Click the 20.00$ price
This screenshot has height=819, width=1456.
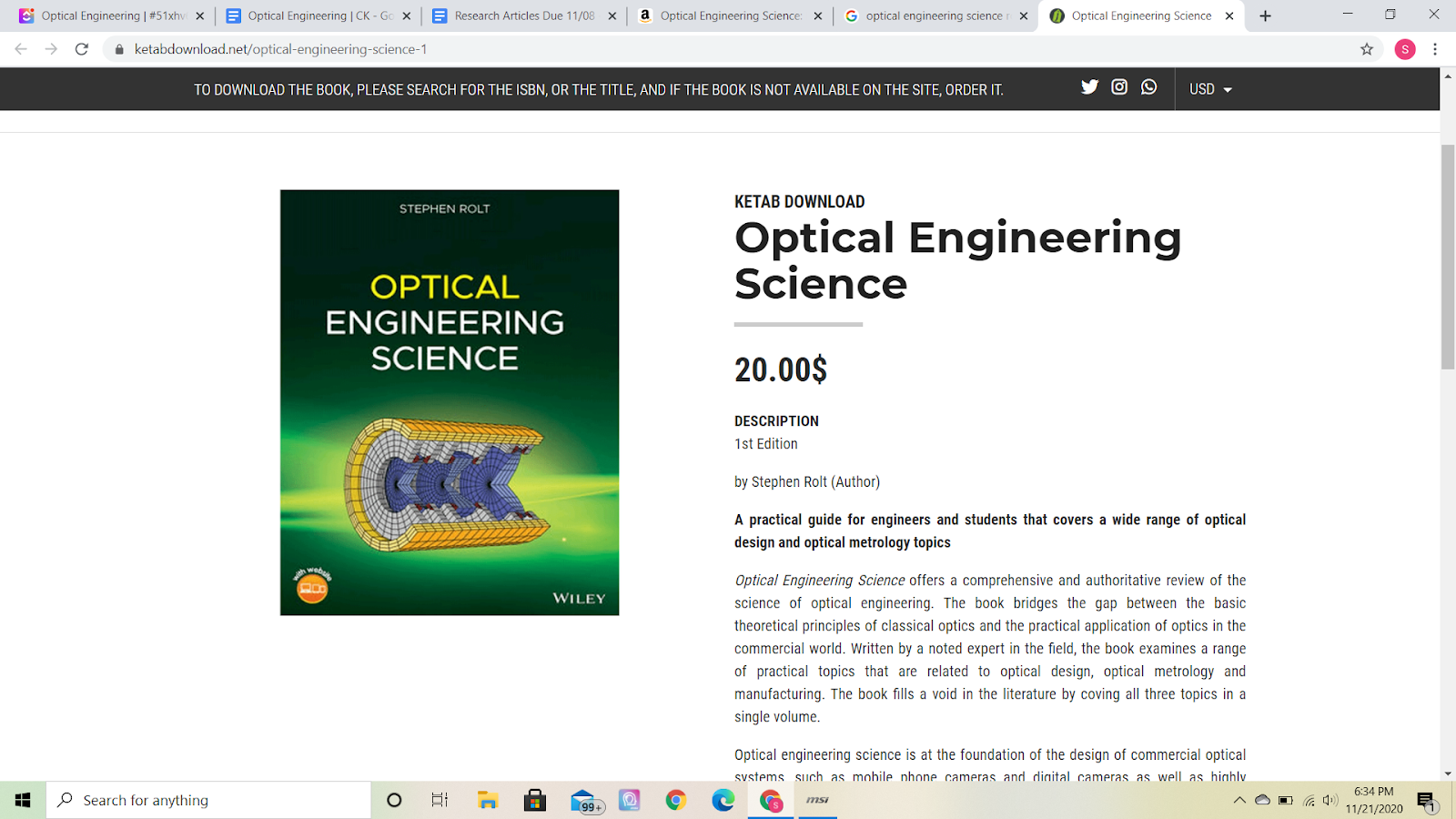pos(781,370)
